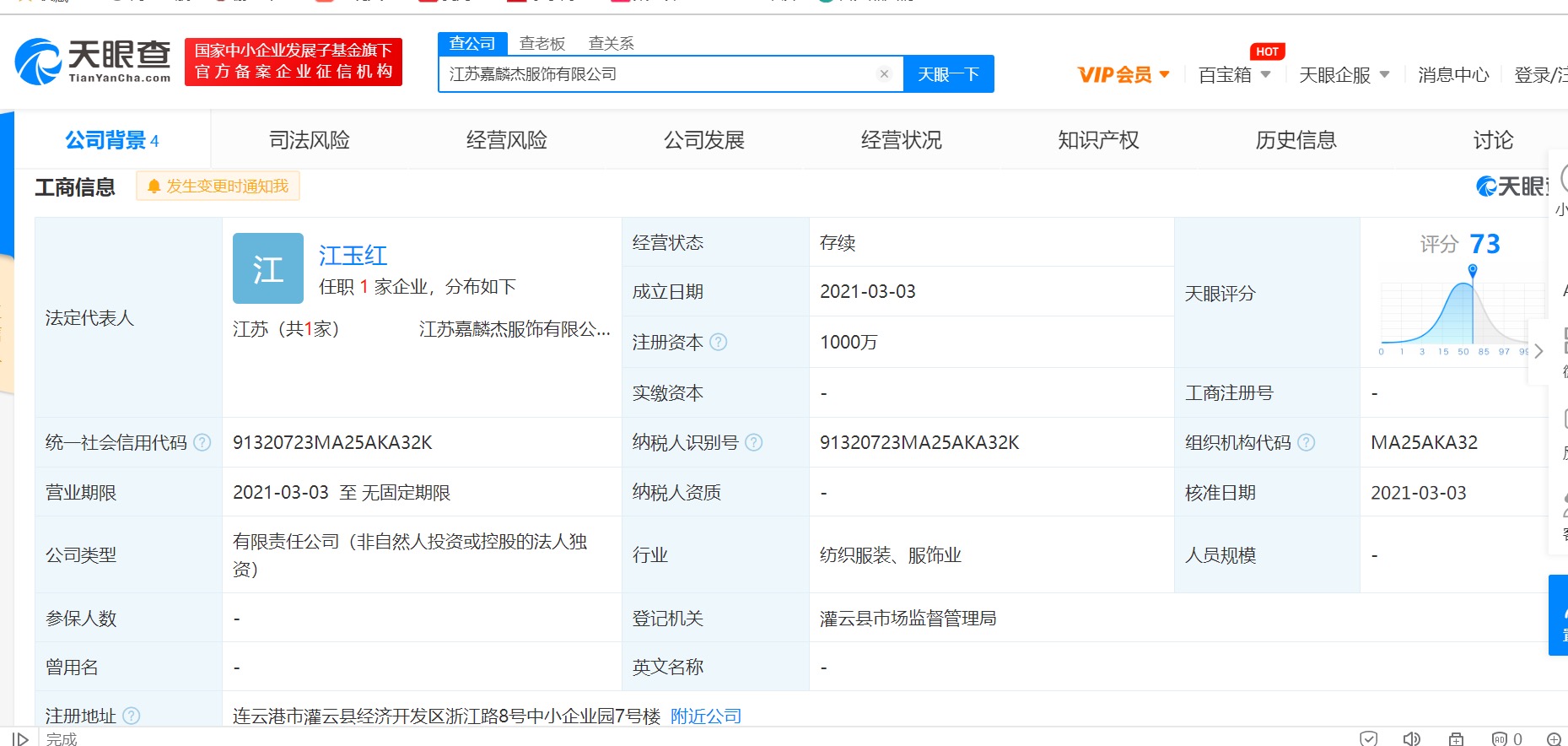1568x746 pixels.
Task: Click registered address help icon
Action: tap(132, 716)
